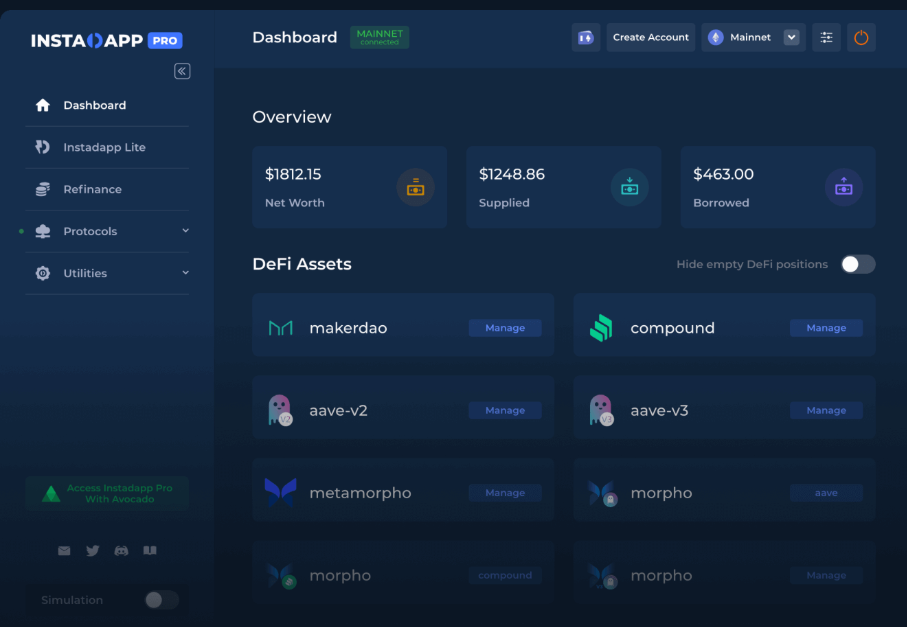This screenshot has height=627, width=907.
Task: Open the Mainnet network dropdown
Action: (x=753, y=38)
